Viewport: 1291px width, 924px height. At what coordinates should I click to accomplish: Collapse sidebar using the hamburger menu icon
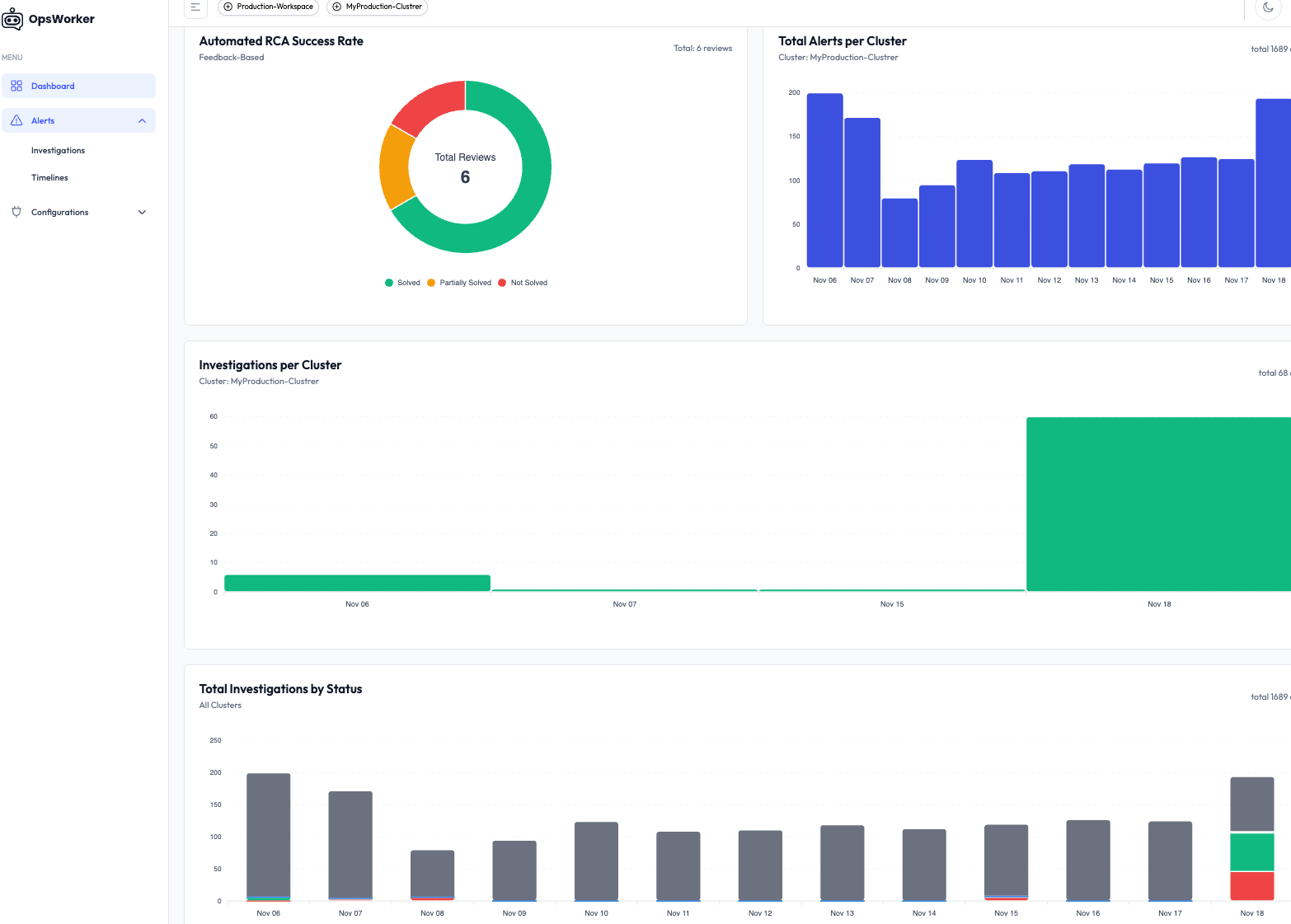(x=195, y=7)
